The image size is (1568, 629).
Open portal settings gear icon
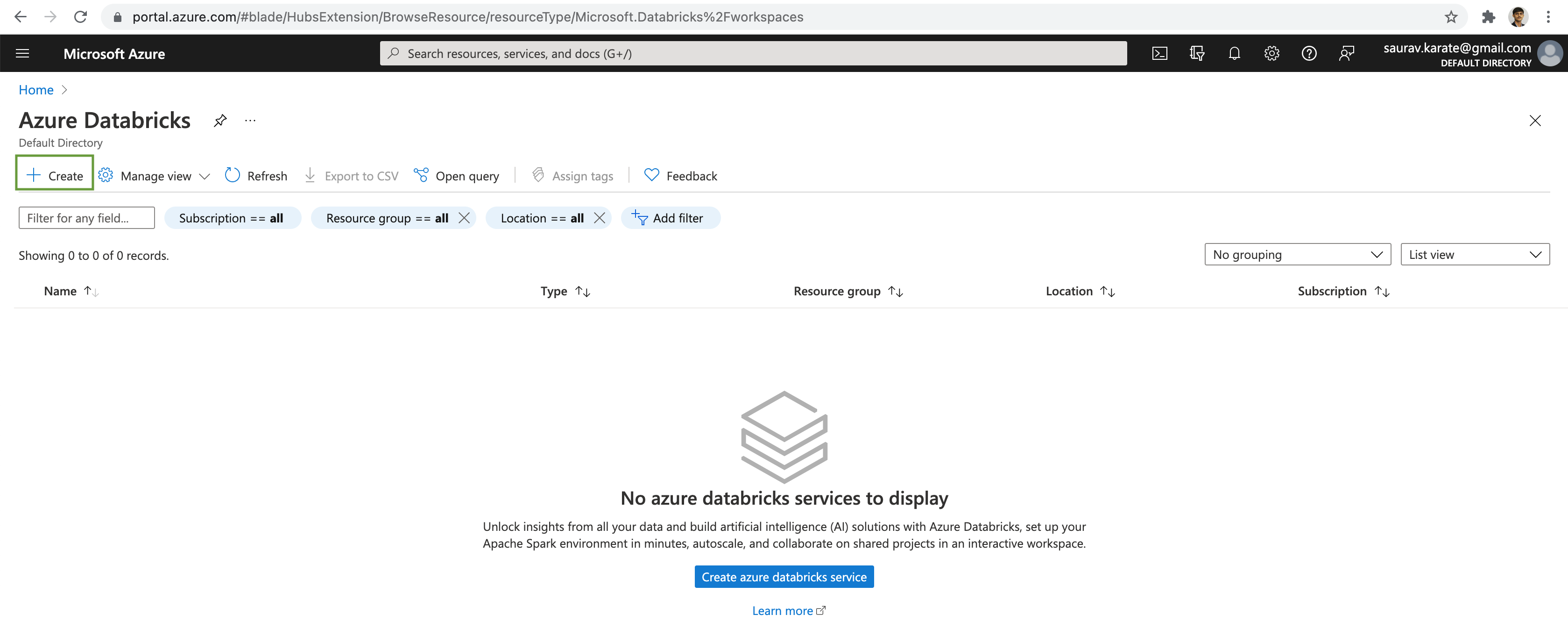click(x=1271, y=54)
